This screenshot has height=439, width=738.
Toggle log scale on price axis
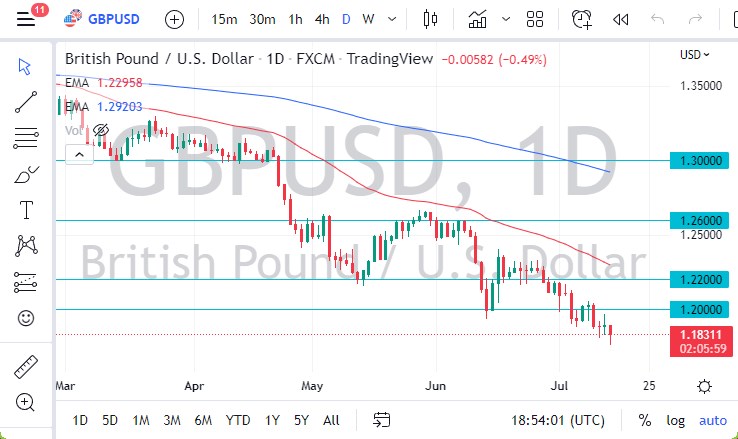[x=676, y=420]
